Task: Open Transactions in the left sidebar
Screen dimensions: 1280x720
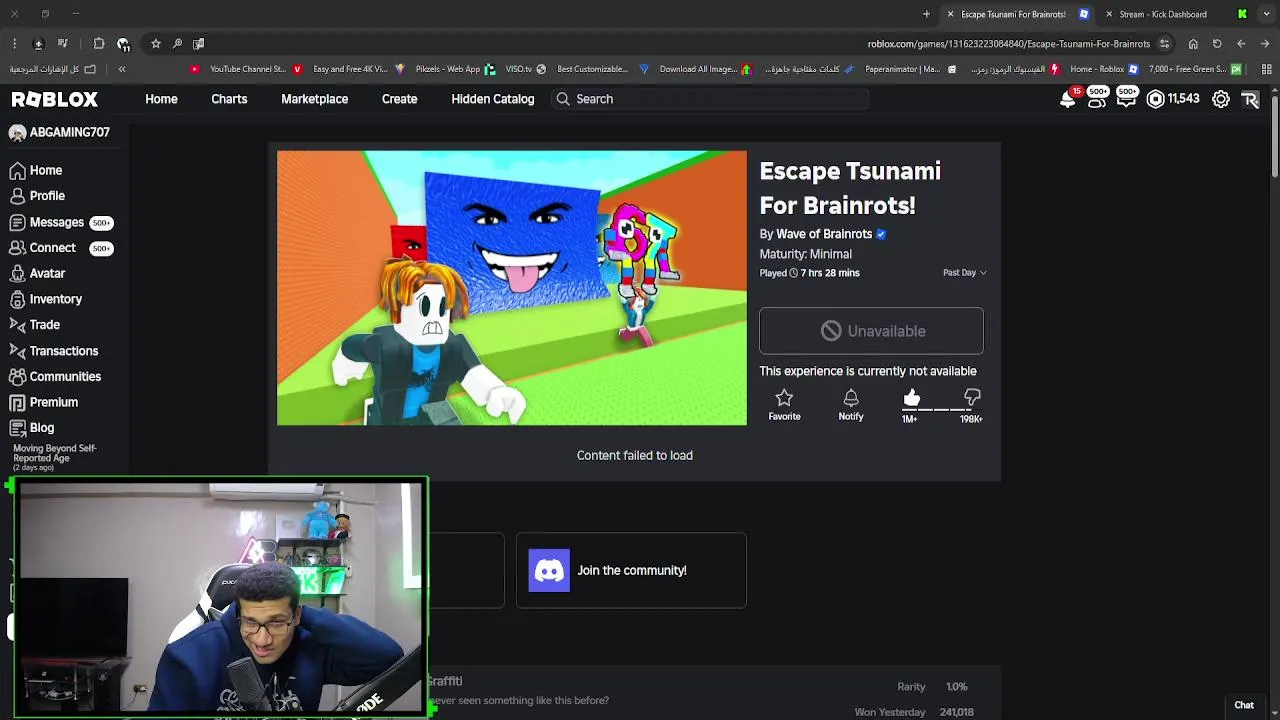Action: pyautogui.click(x=54, y=351)
